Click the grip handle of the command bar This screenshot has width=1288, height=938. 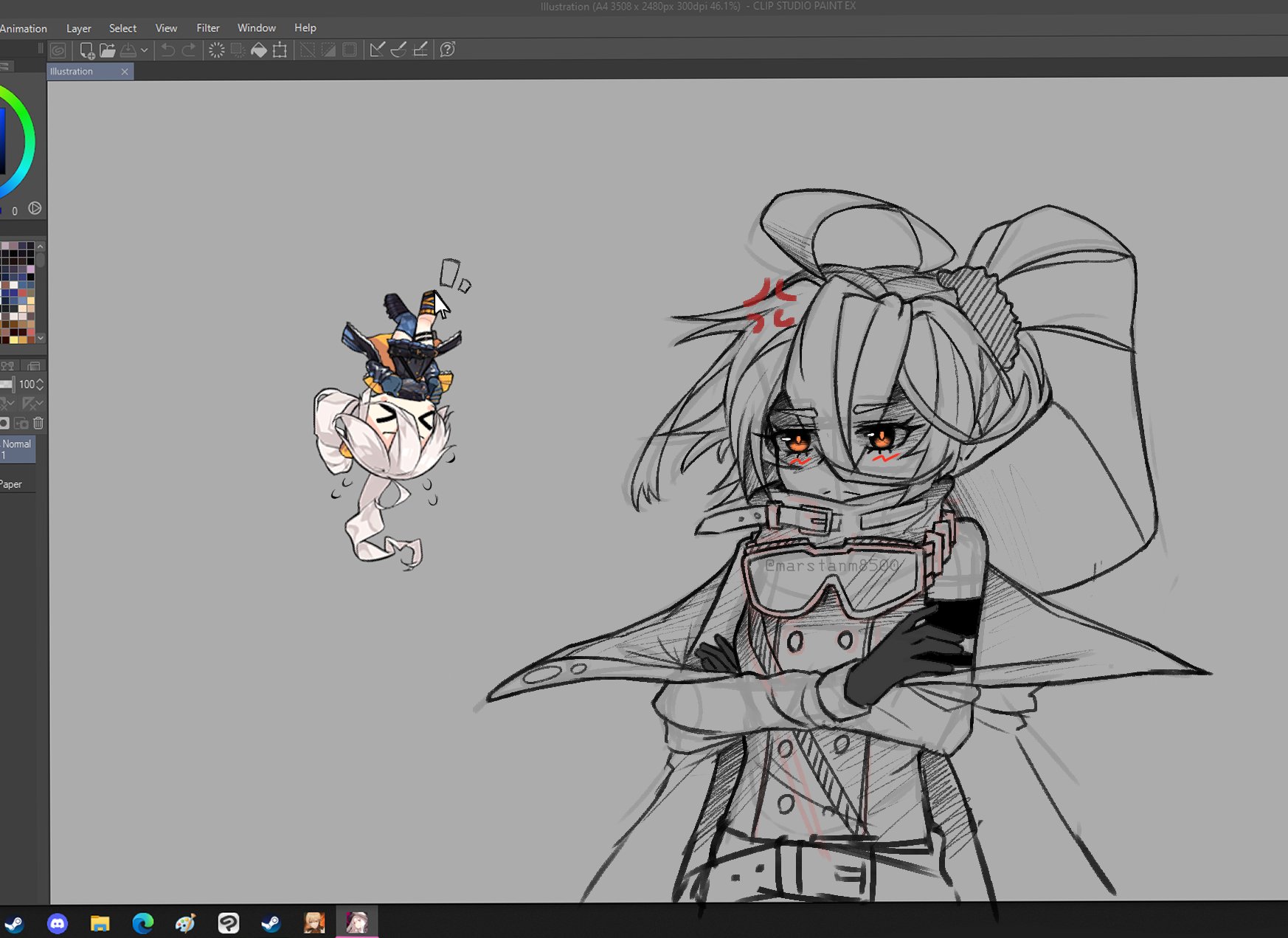pos(41,49)
